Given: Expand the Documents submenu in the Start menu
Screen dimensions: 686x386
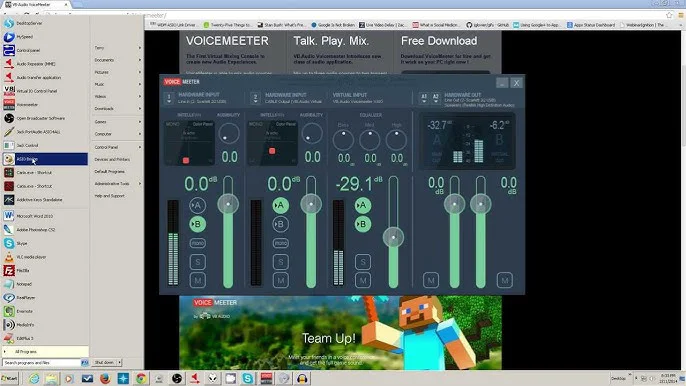Looking at the screenshot, I should pos(117,60).
